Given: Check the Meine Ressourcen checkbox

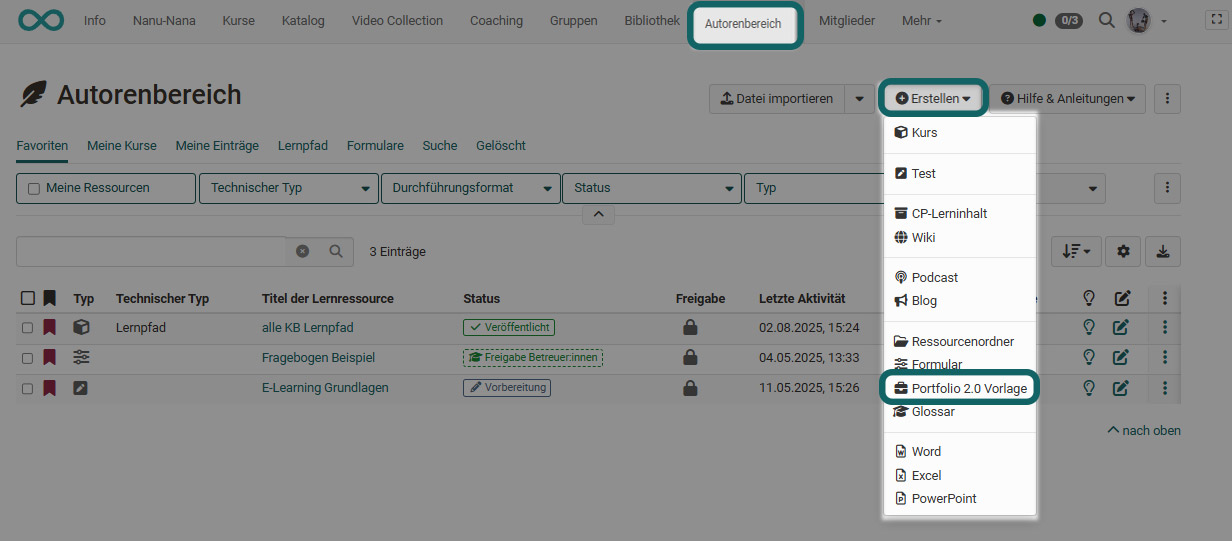Looking at the screenshot, I should pos(34,188).
